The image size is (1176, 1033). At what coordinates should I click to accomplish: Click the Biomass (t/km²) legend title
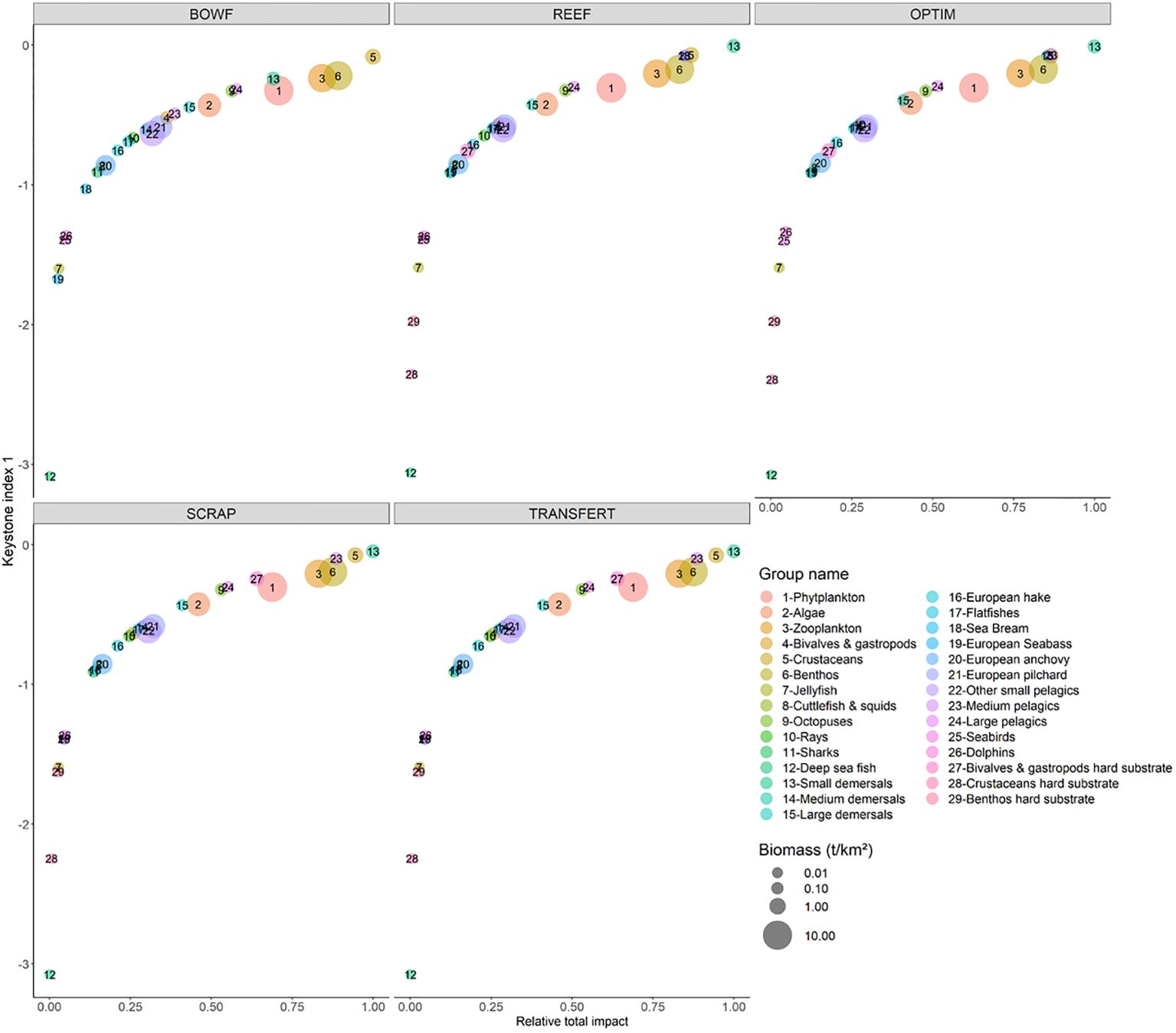(816, 850)
